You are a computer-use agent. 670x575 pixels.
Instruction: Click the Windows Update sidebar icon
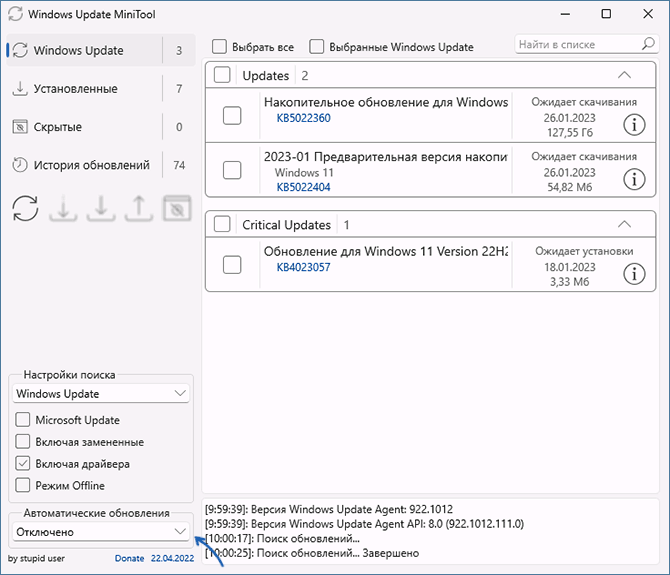pos(20,50)
